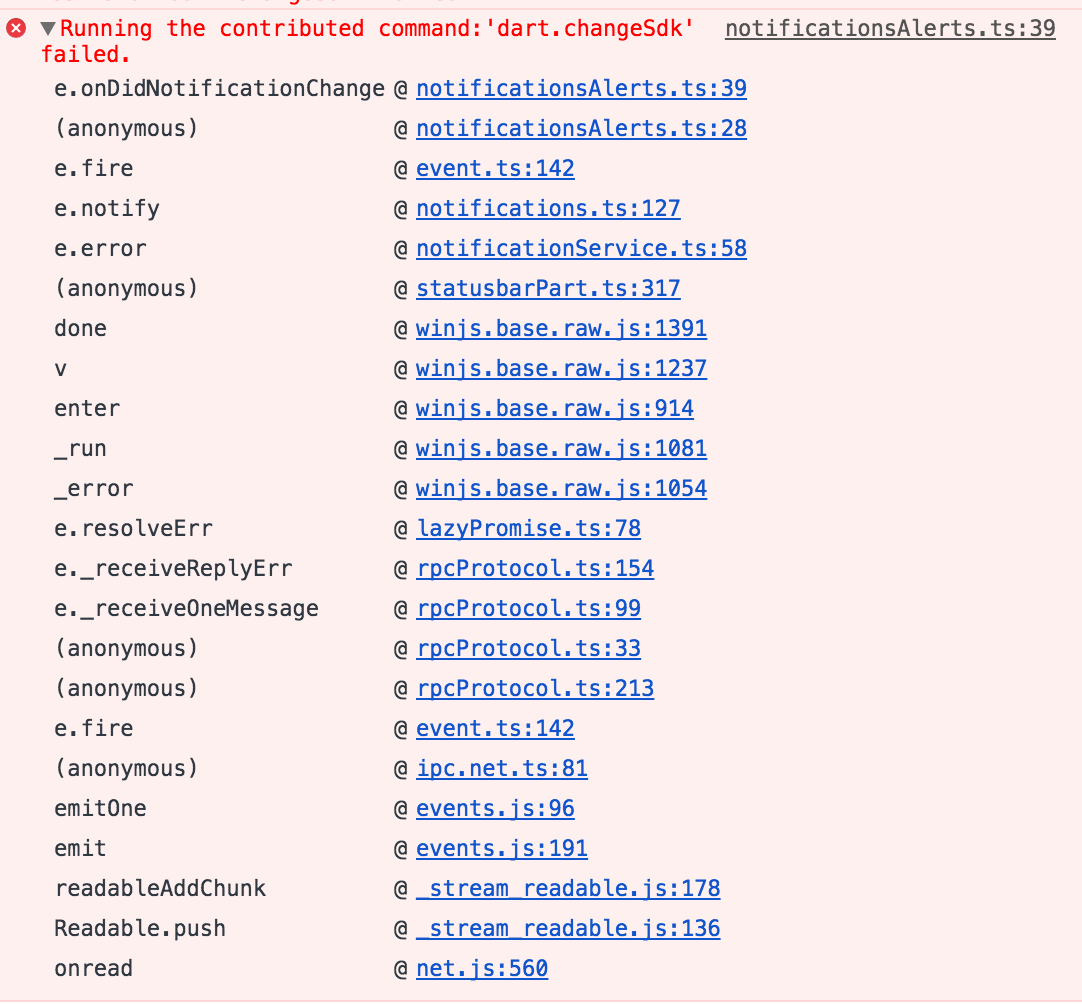Open notificationsAlerts.ts:39 top-right source link
Screen dimensions: 1082x1004
[889, 28]
